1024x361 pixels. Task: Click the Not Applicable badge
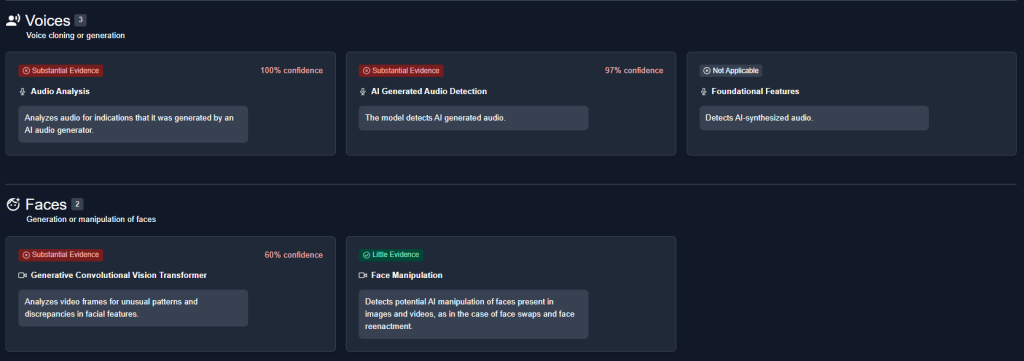731,71
